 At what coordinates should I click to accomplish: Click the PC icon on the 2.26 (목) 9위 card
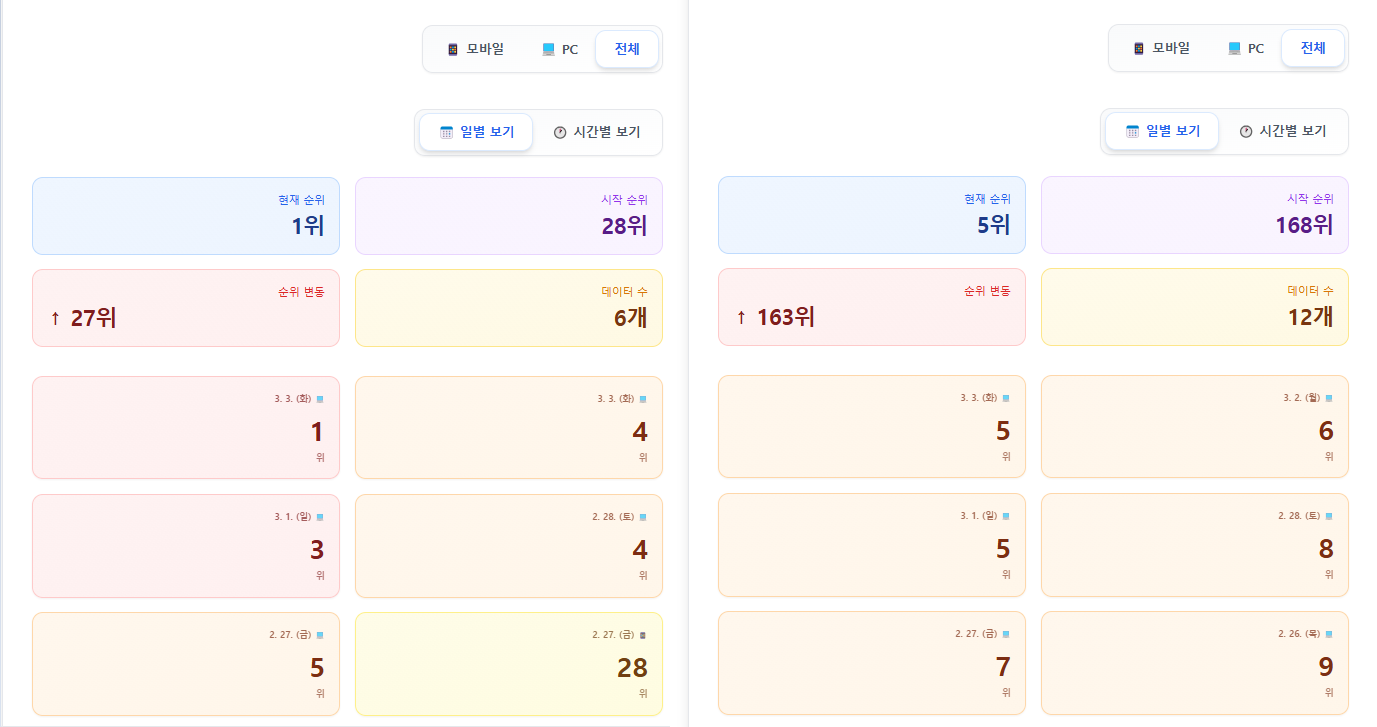click(1329, 634)
